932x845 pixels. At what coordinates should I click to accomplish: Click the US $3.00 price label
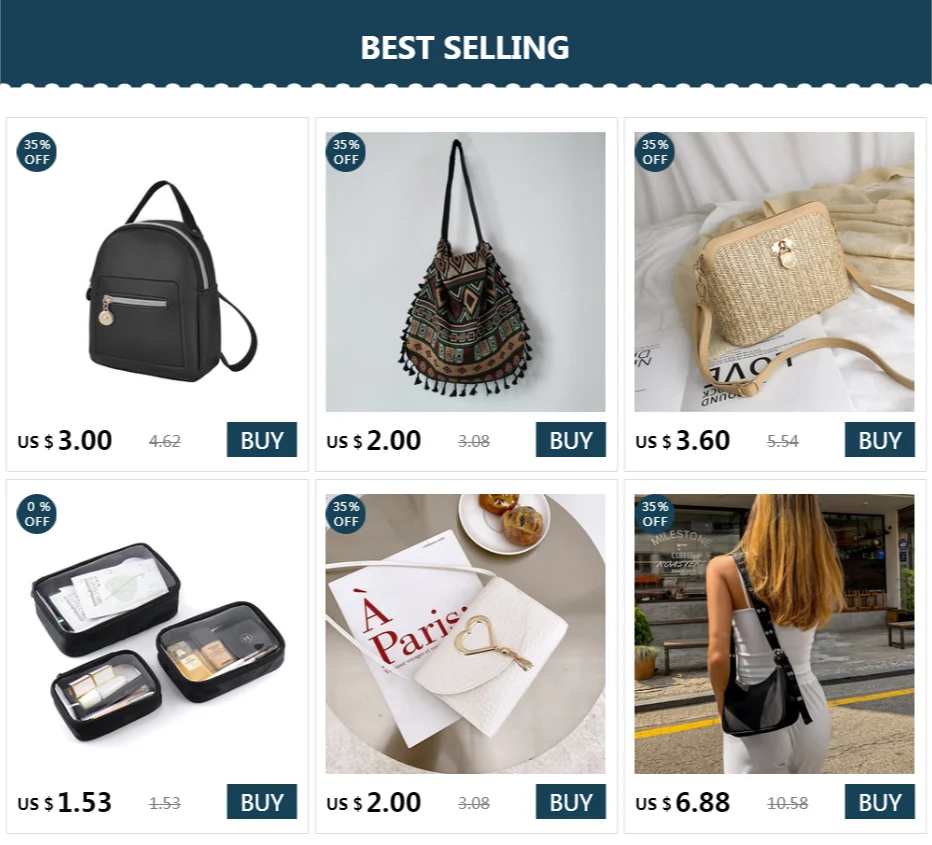(x=65, y=440)
